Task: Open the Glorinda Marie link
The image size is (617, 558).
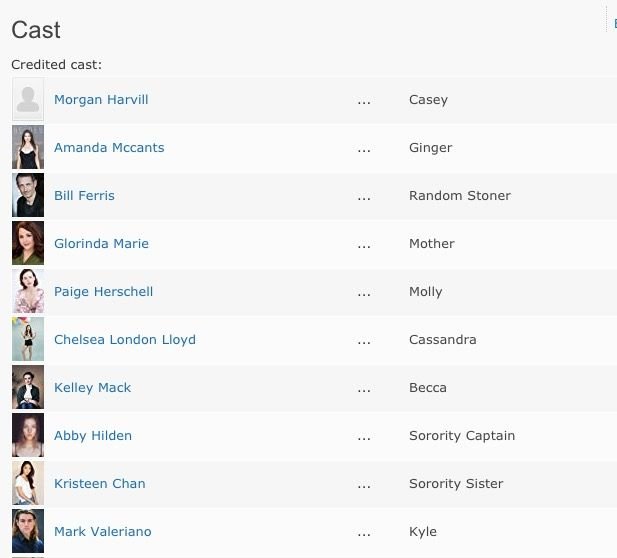Action: 101,244
